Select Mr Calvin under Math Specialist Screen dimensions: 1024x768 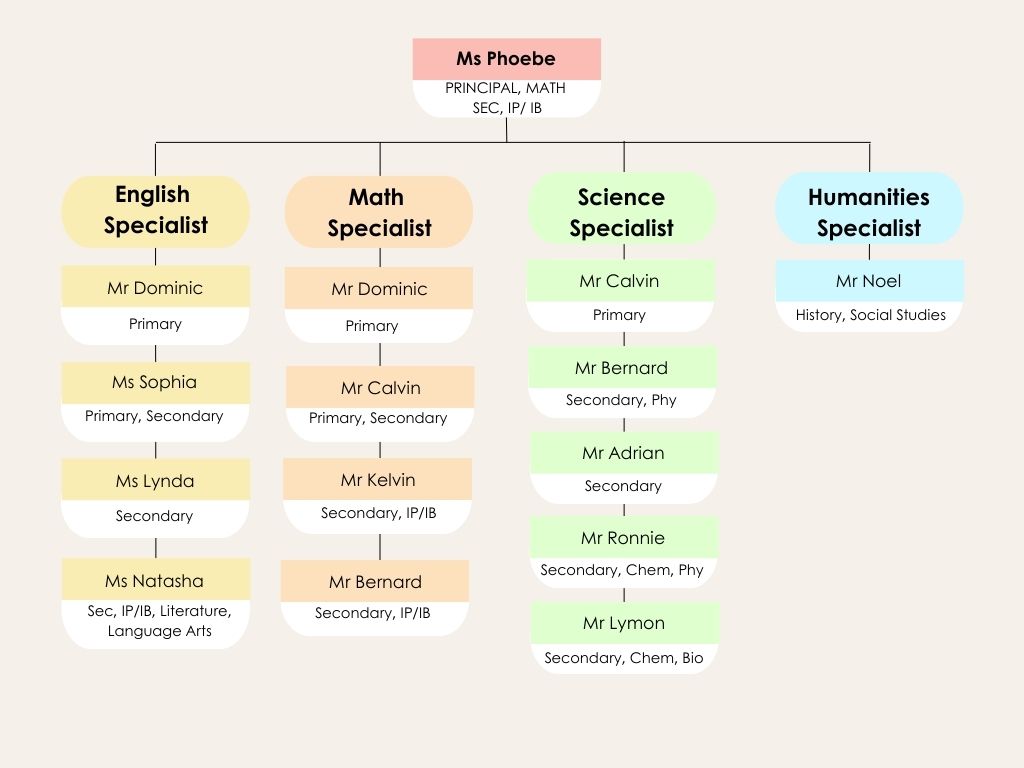click(380, 404)
